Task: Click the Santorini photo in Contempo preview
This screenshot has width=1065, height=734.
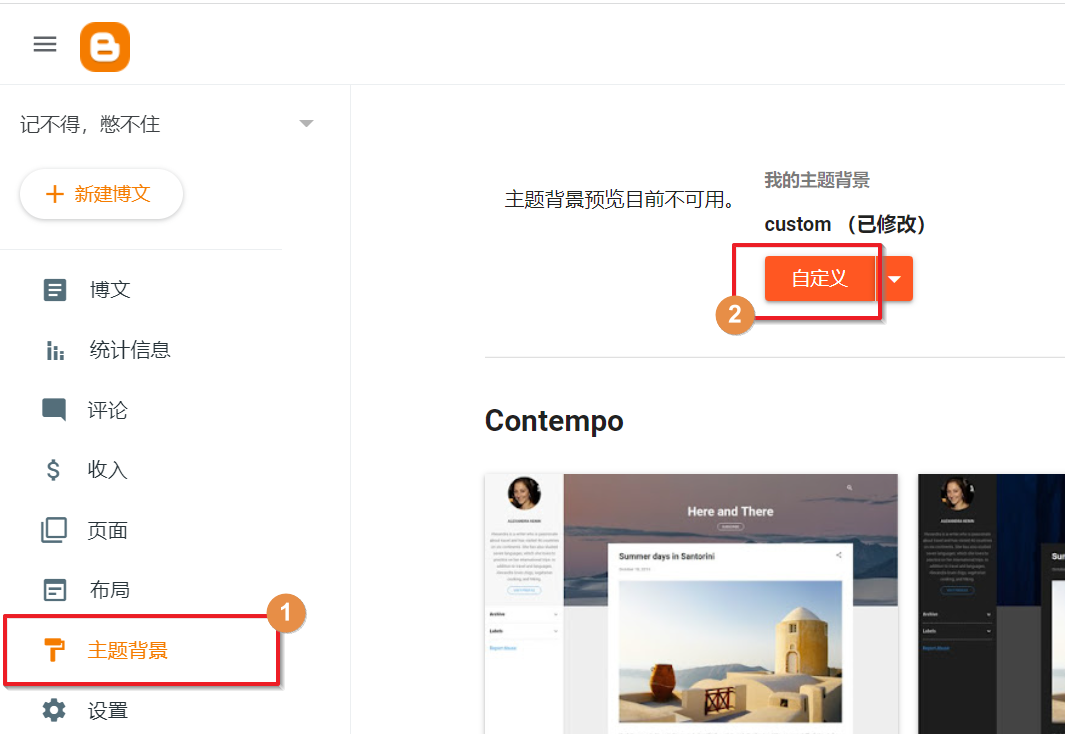Action: coord(729,650)
